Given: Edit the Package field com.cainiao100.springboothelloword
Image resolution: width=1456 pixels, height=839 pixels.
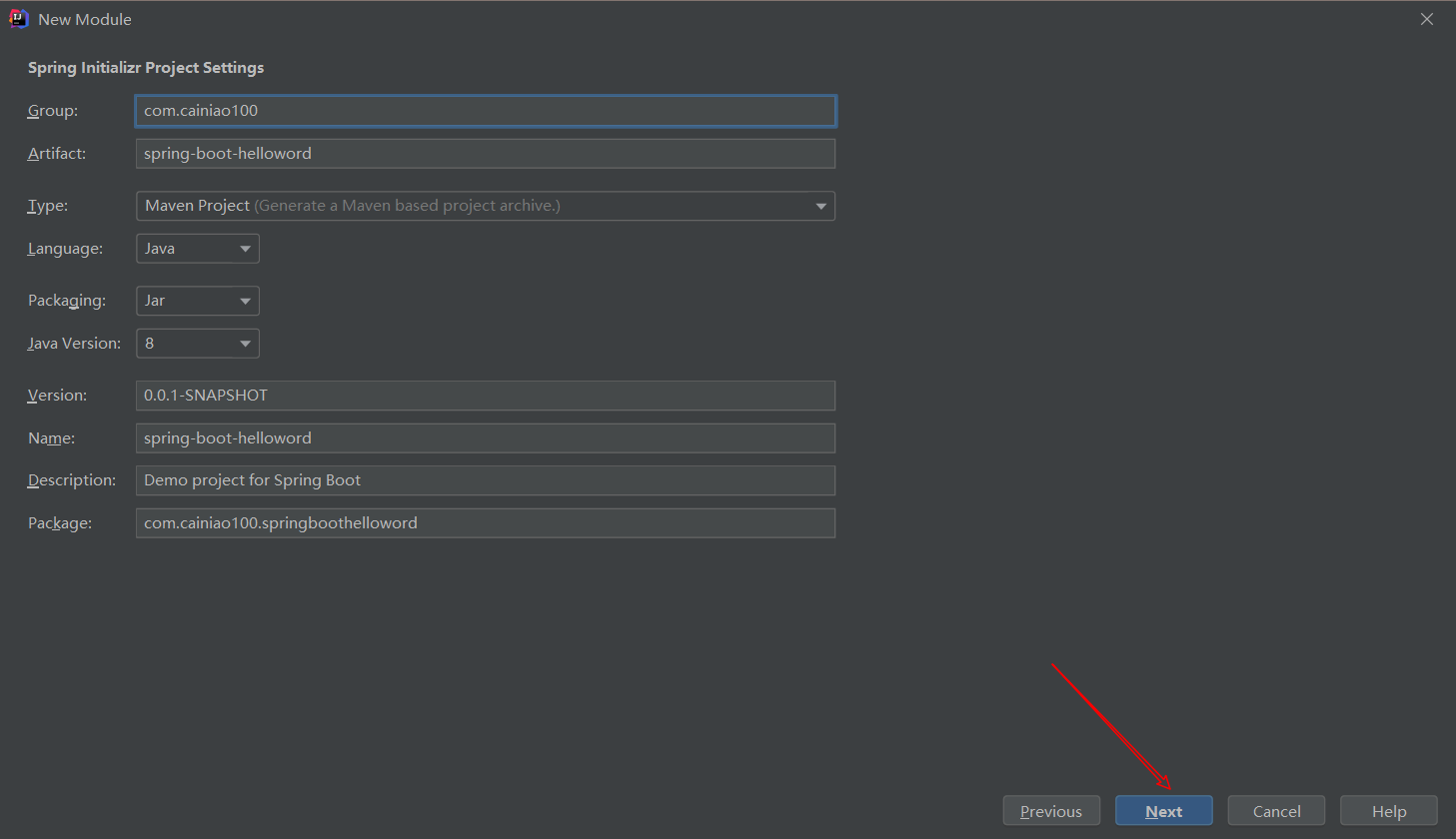Looking at the screenshot, I should click(x=486, y=523).
